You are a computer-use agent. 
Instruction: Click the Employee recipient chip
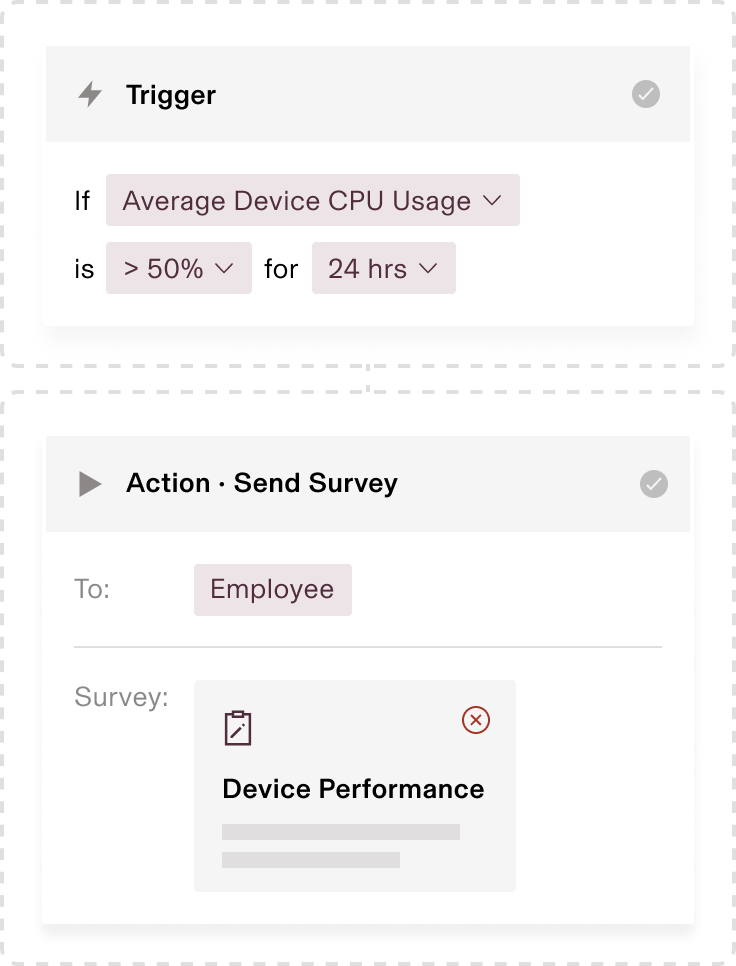tap(273, 590)
